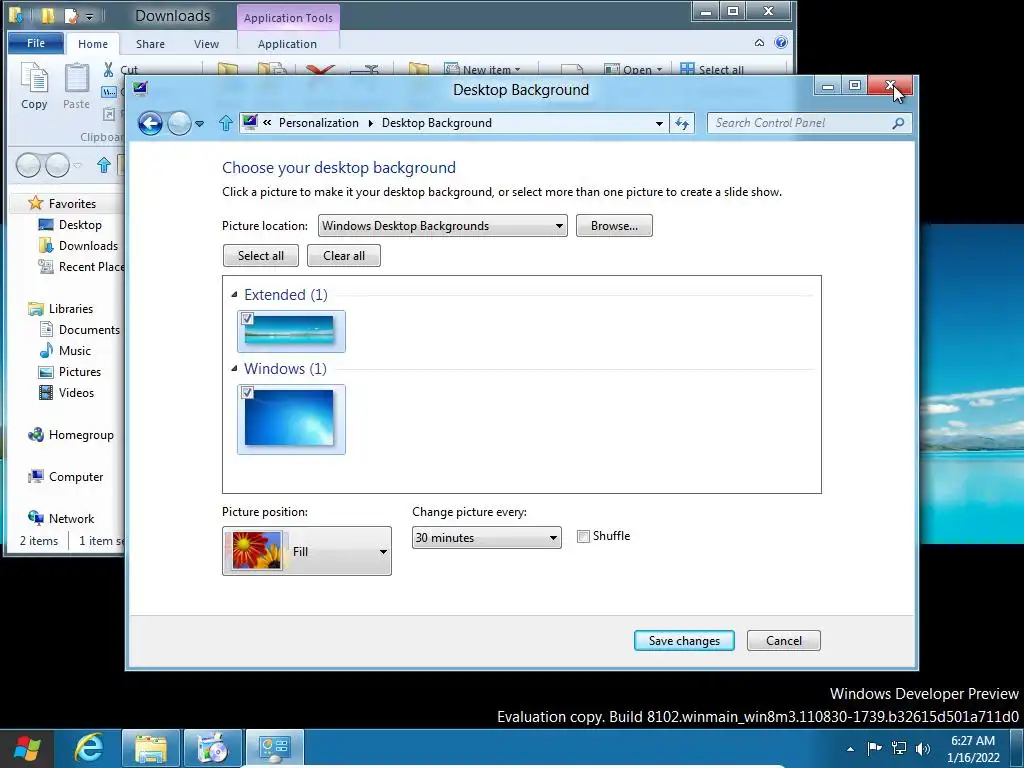Uncheck the Extended lake wallpaper checkbox
Image resolution: width=1024 pixels, height=768 pixels.
coord(247,319)
